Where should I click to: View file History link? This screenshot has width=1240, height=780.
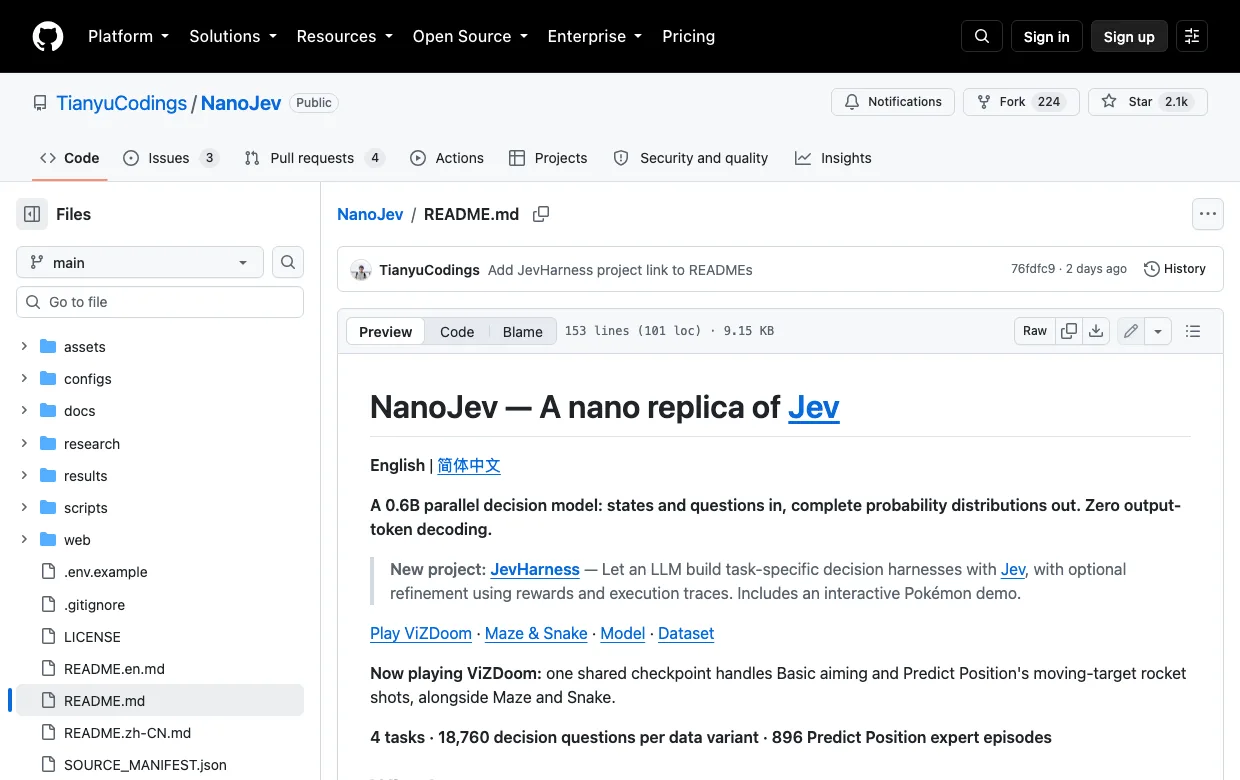[x=1175, y=269]
